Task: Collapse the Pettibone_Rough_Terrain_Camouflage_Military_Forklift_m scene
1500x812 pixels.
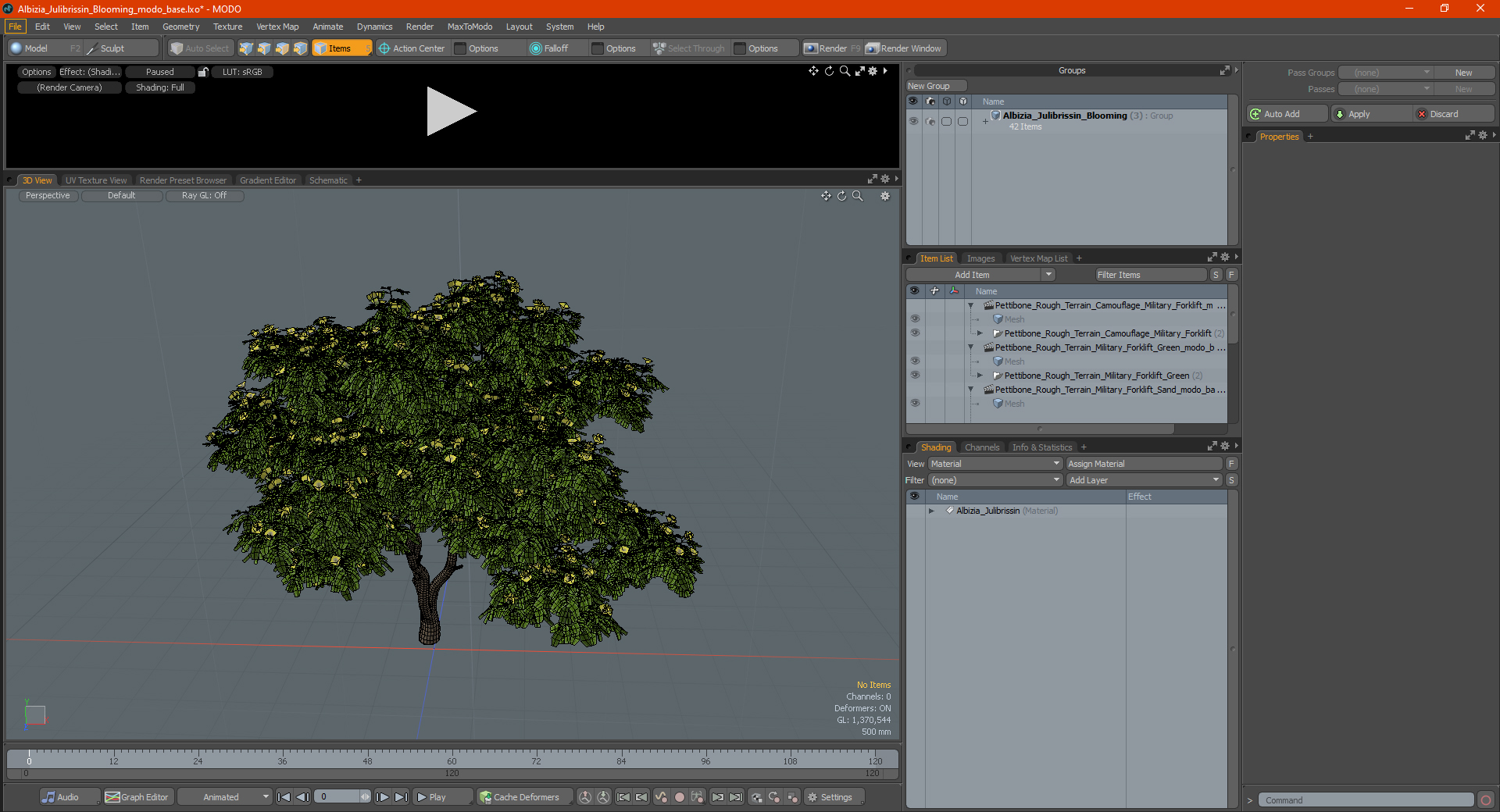Action: 971,305
